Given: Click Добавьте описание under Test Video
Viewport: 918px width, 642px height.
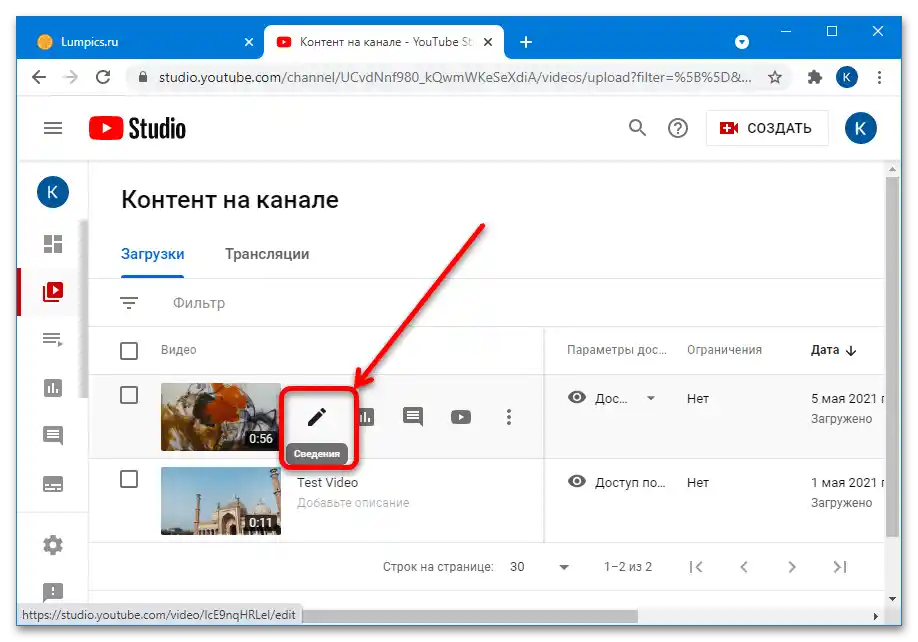Looking at the screenshot, I should coord(353,503).
